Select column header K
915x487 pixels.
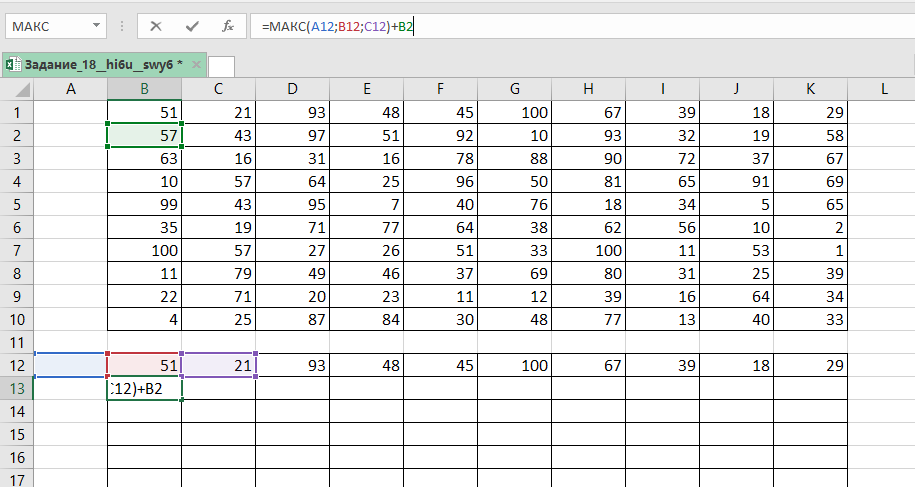click(x=810, y=90)
